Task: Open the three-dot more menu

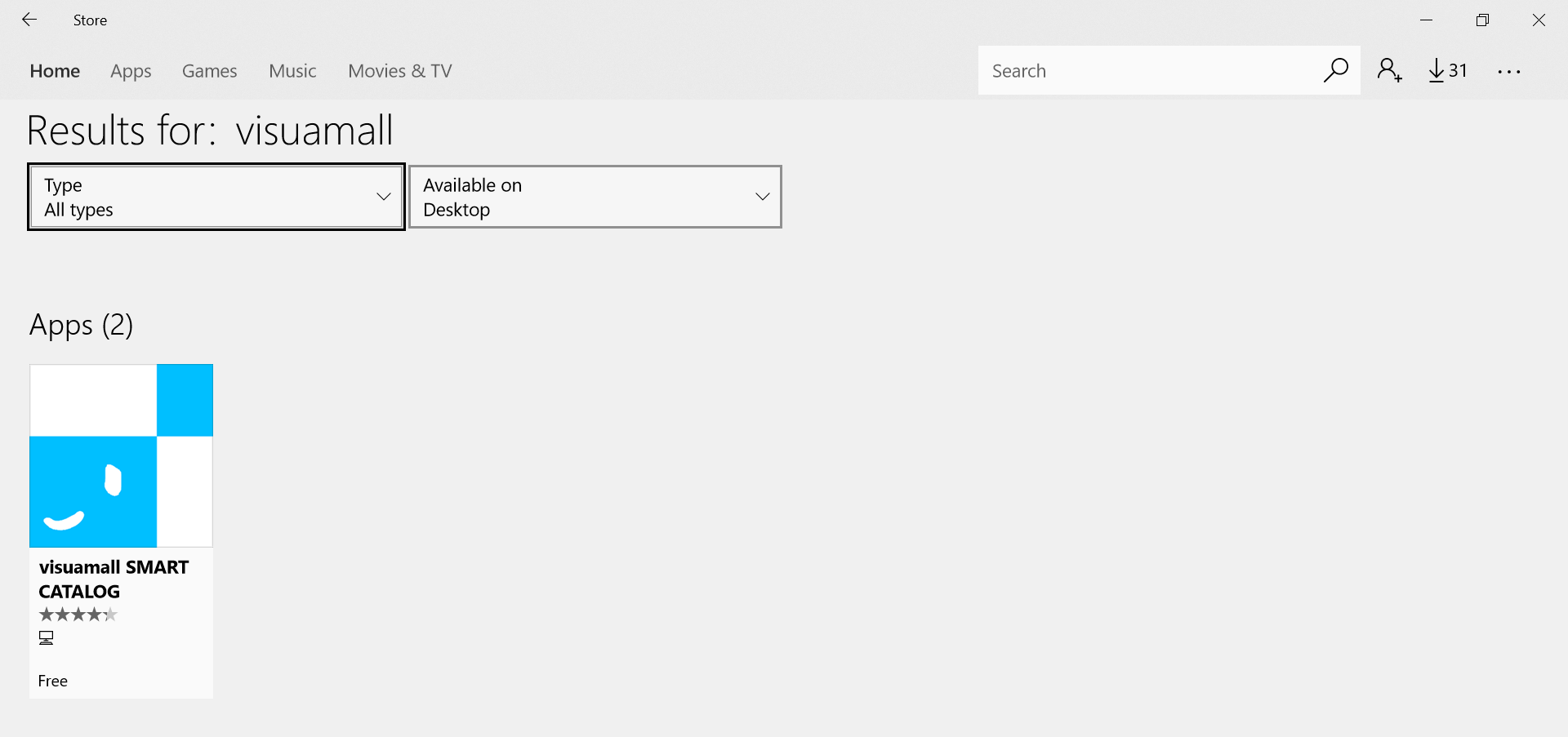Action: (1509, 72)
